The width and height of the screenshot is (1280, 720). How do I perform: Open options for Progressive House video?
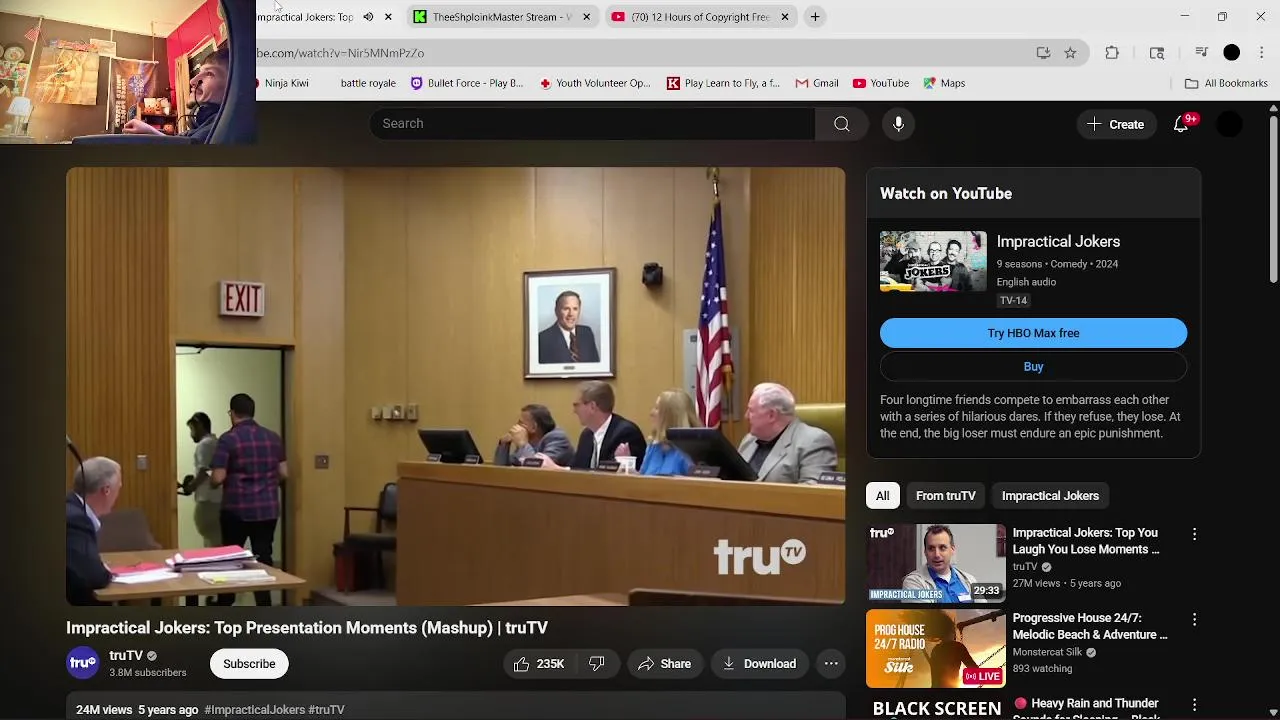point(1194,620)
